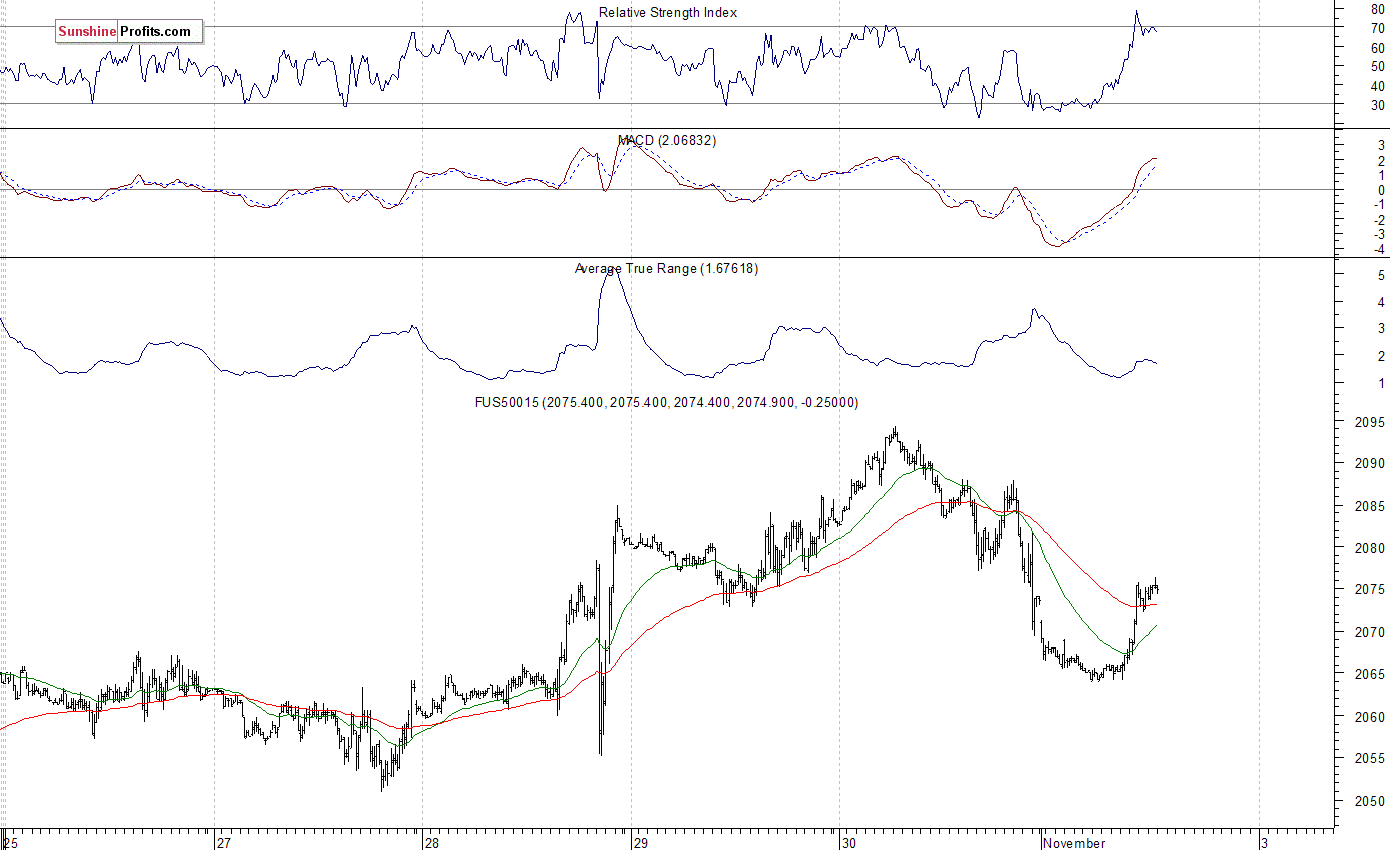Image resolution: width=1390 pixels, height=850 pixels.
Task: Click the date label 25 on time axis
Action: pyautogui.click(x=11, y=843)
